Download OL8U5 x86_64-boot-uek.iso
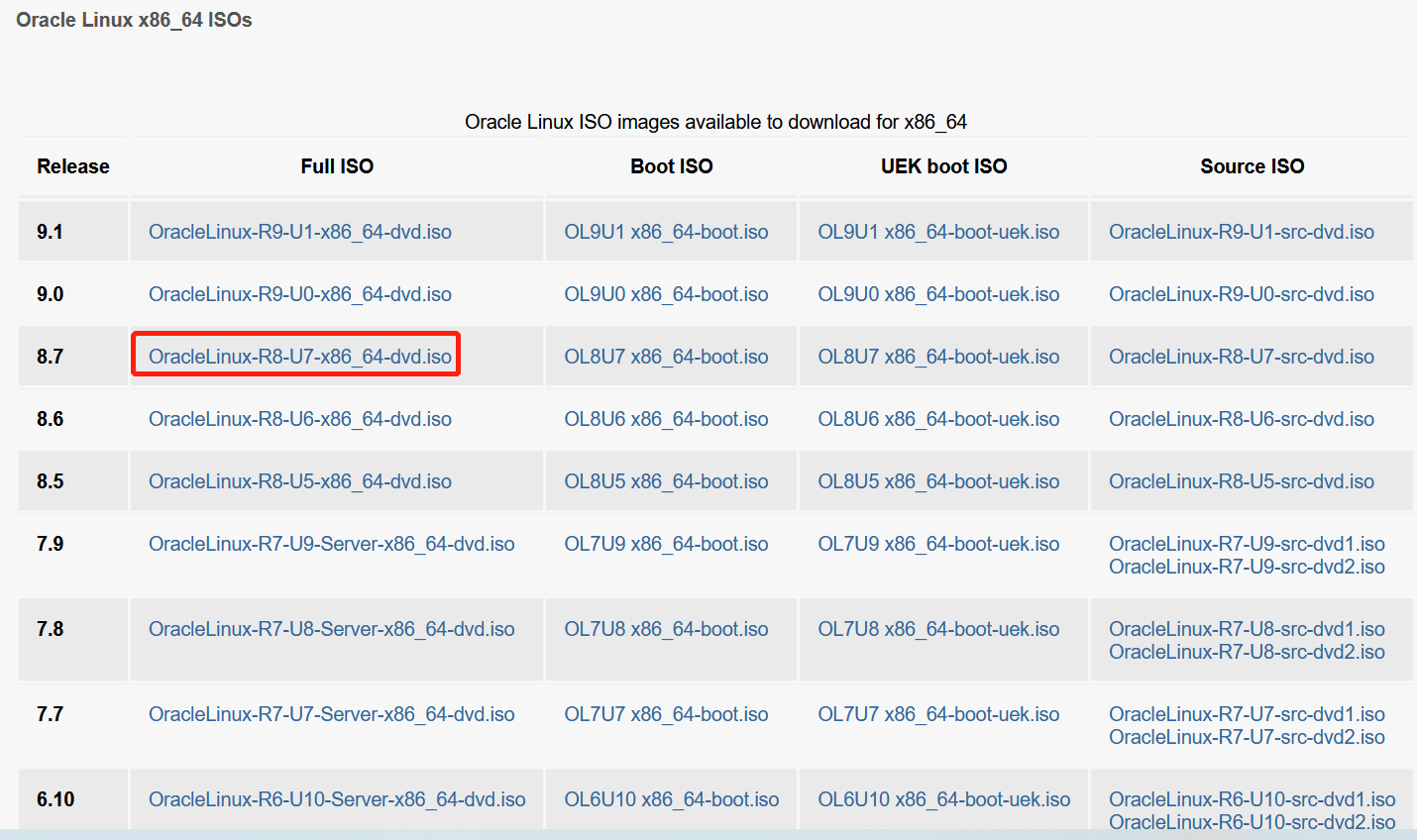This screenshot has height=840, width=1417. point(939,481)
